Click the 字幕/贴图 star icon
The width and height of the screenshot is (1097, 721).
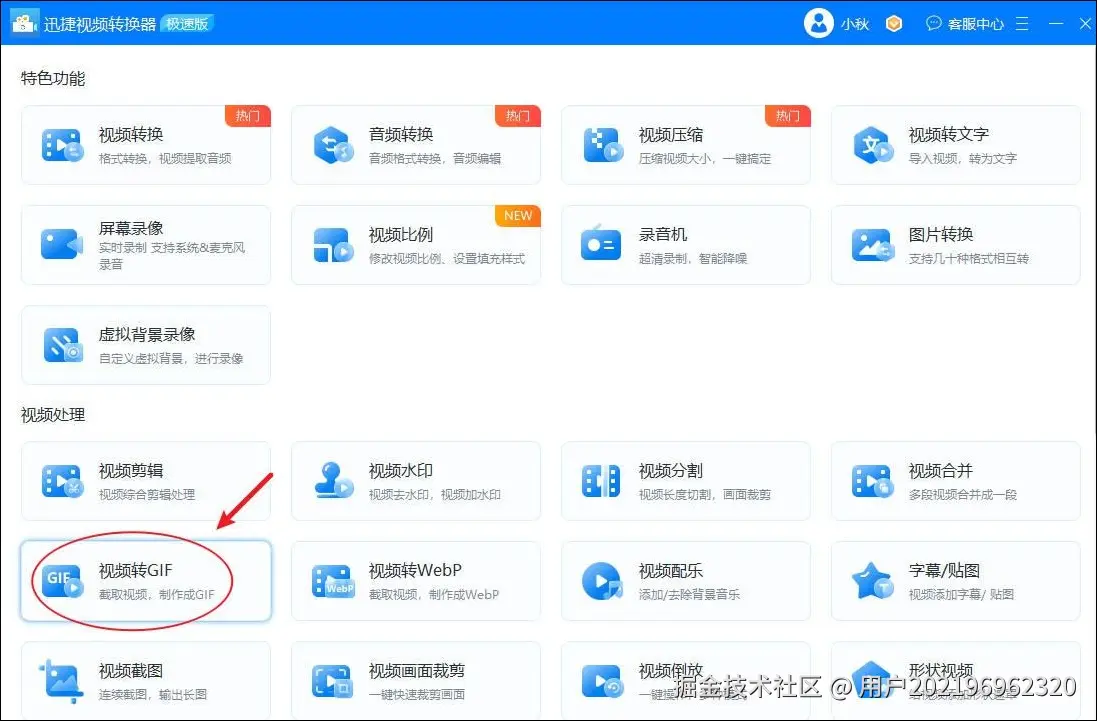(872, 581)
